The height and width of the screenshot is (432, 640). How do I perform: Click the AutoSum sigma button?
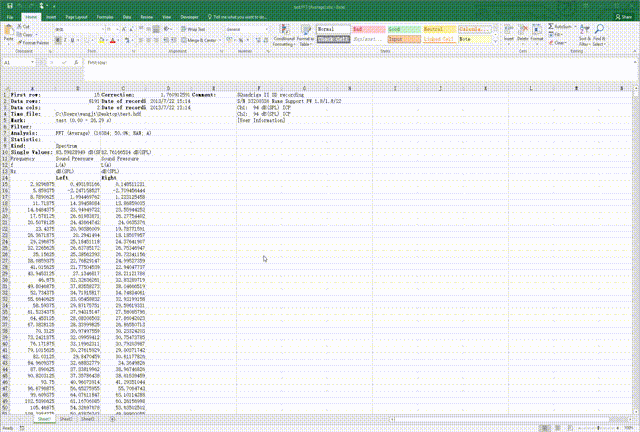click(x=560, y=26)
